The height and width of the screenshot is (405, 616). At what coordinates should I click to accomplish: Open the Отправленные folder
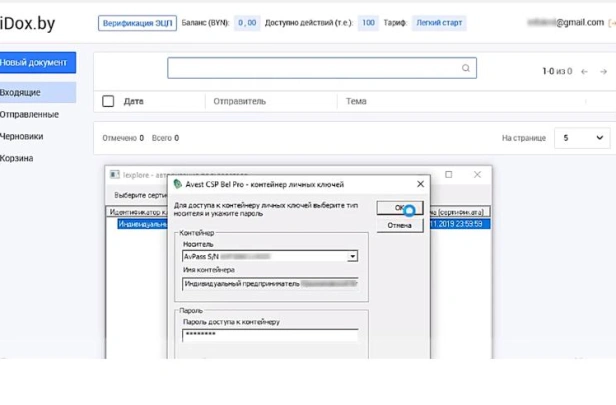click(29, 115)
